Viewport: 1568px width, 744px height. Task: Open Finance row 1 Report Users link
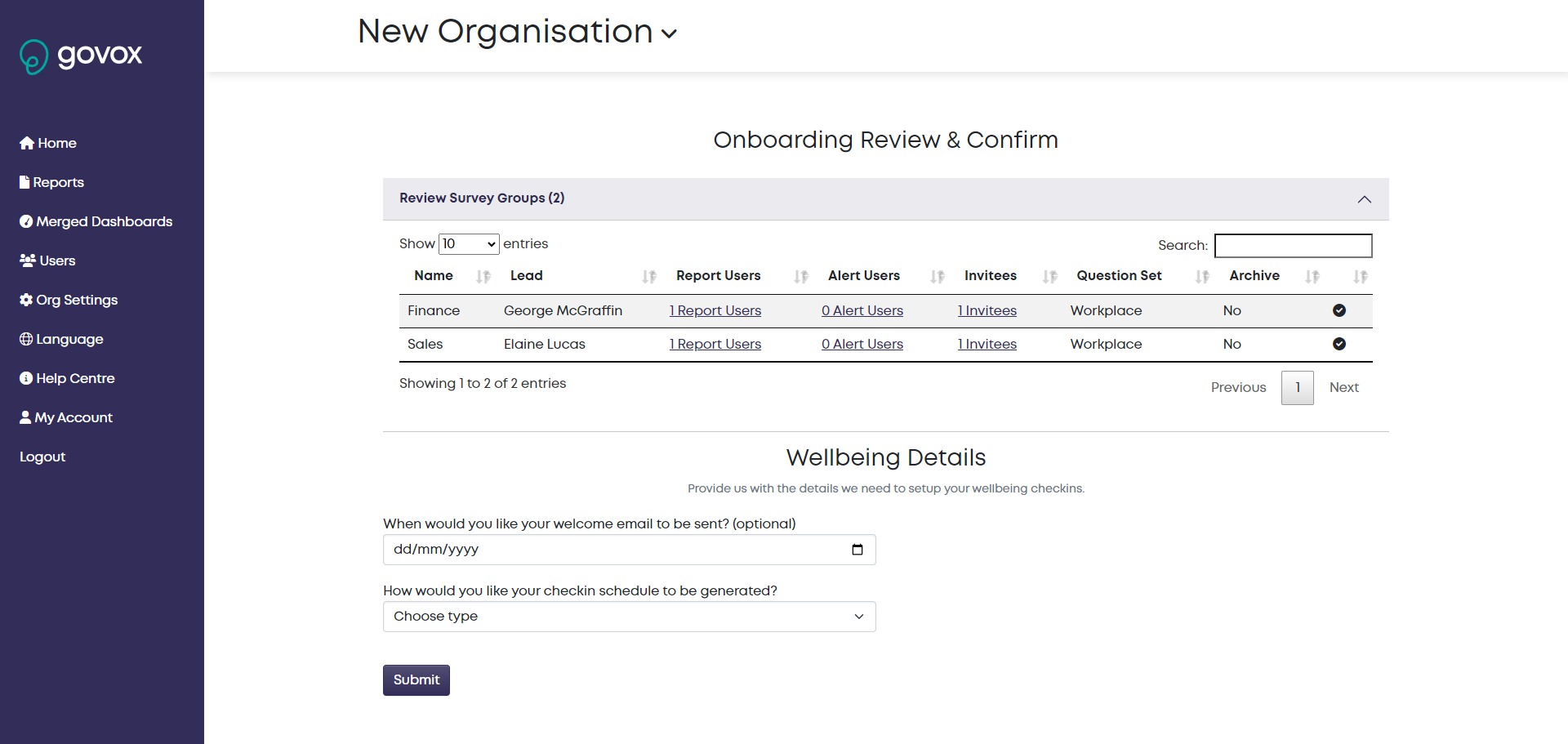coord(715,310)
